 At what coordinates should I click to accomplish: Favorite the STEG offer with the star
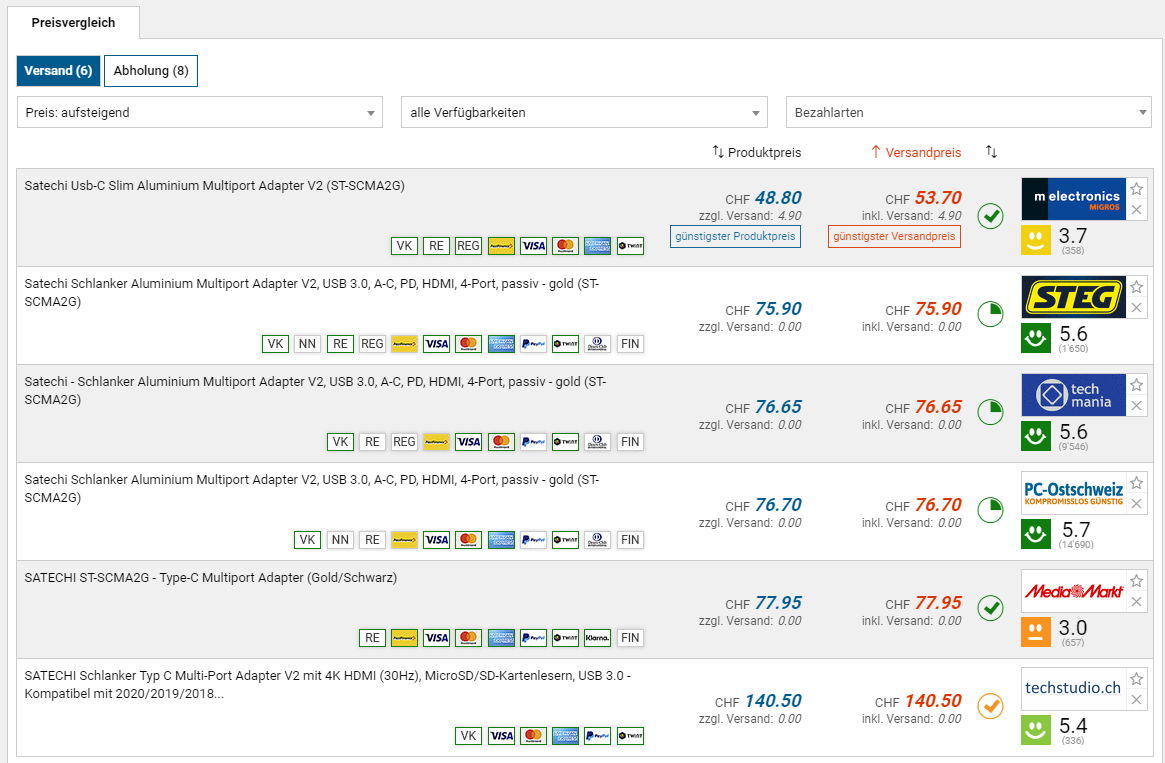click(x=1136, y=287)
